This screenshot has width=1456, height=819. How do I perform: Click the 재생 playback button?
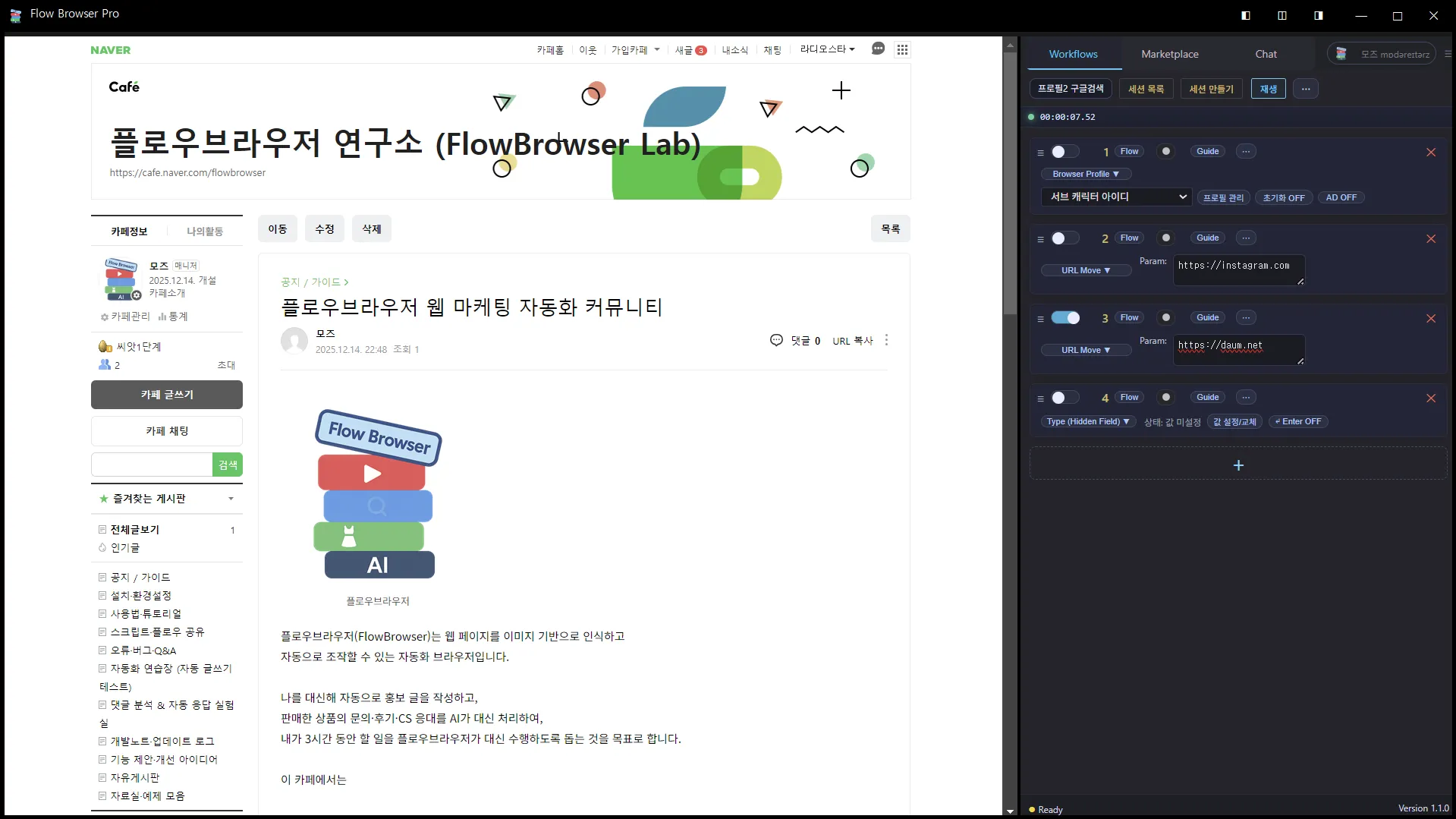(x=1268, y=89)
